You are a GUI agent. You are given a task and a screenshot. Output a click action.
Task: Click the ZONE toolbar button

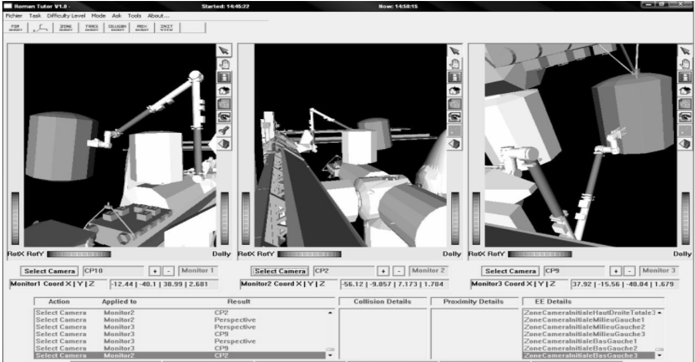[66, 27]
